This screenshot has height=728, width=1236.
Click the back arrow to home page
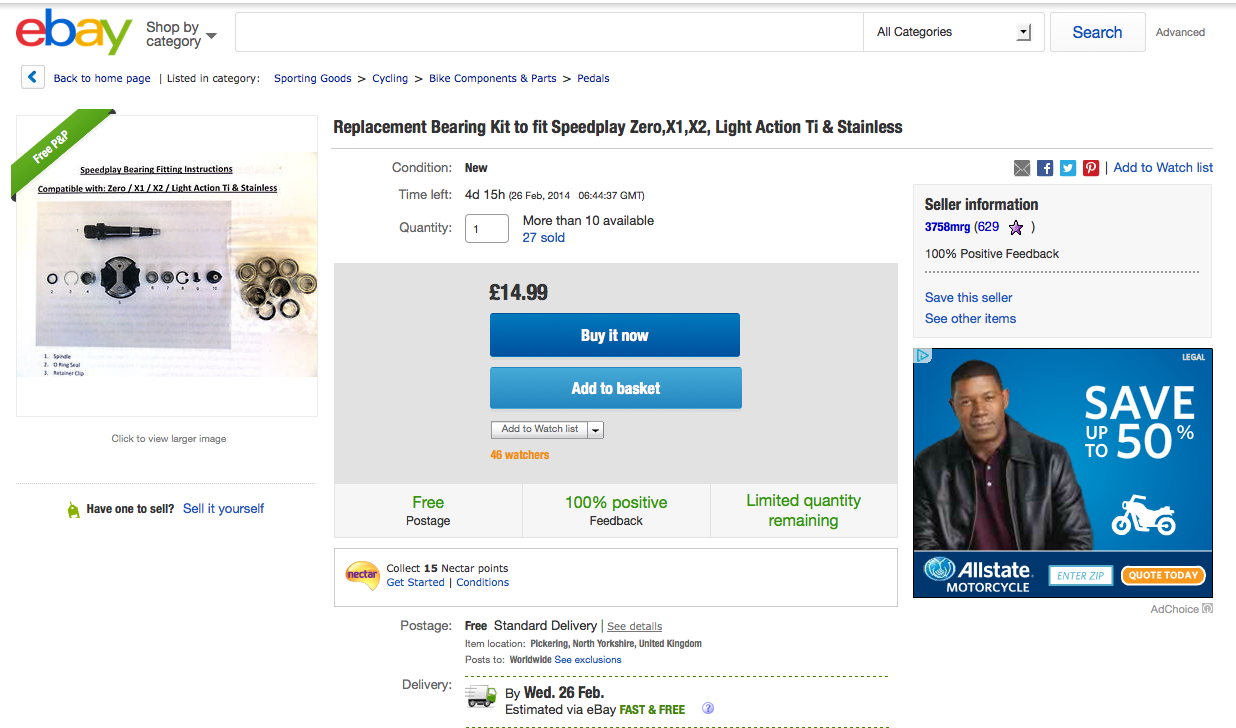click(33, 77)
